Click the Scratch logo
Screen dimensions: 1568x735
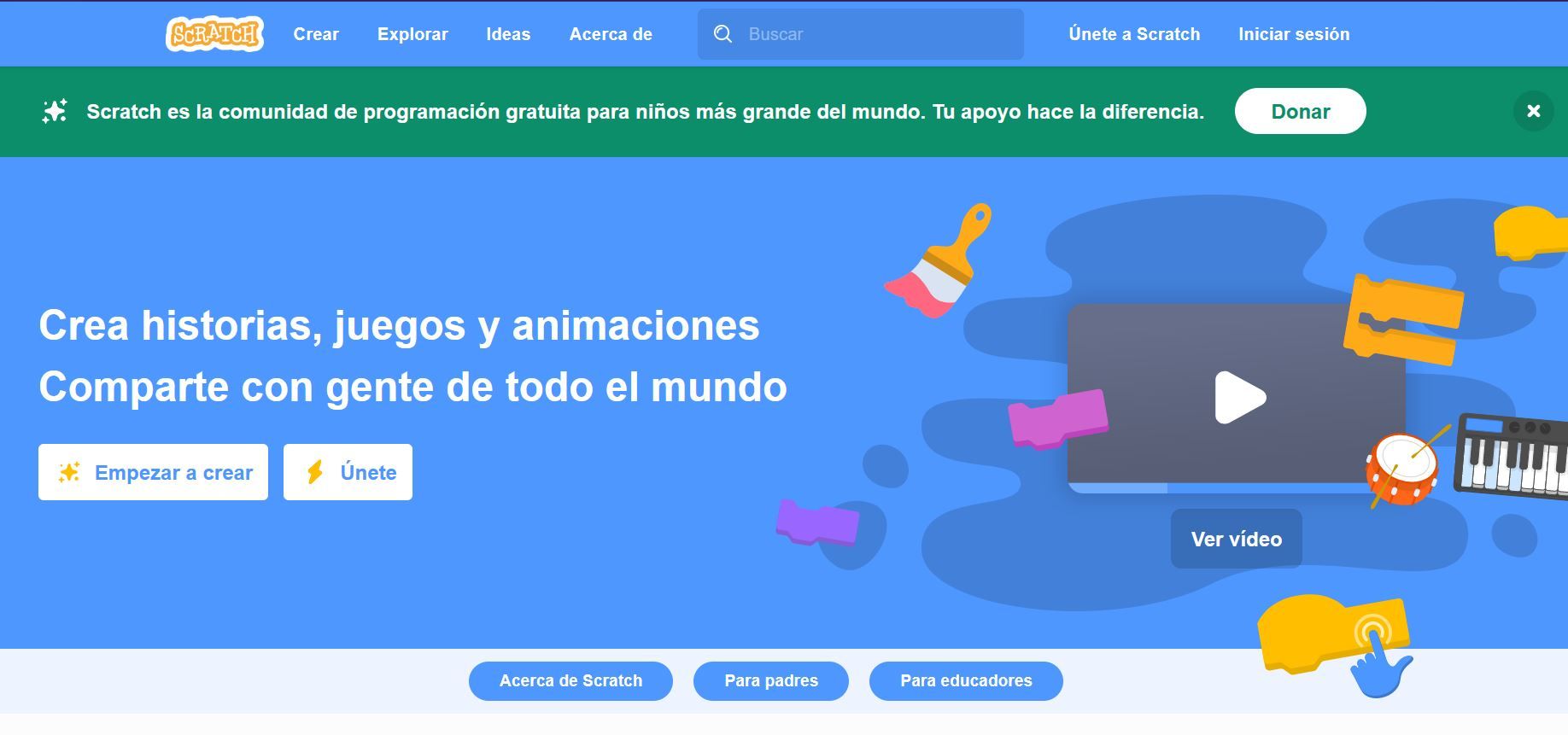(x=214, y=34)
